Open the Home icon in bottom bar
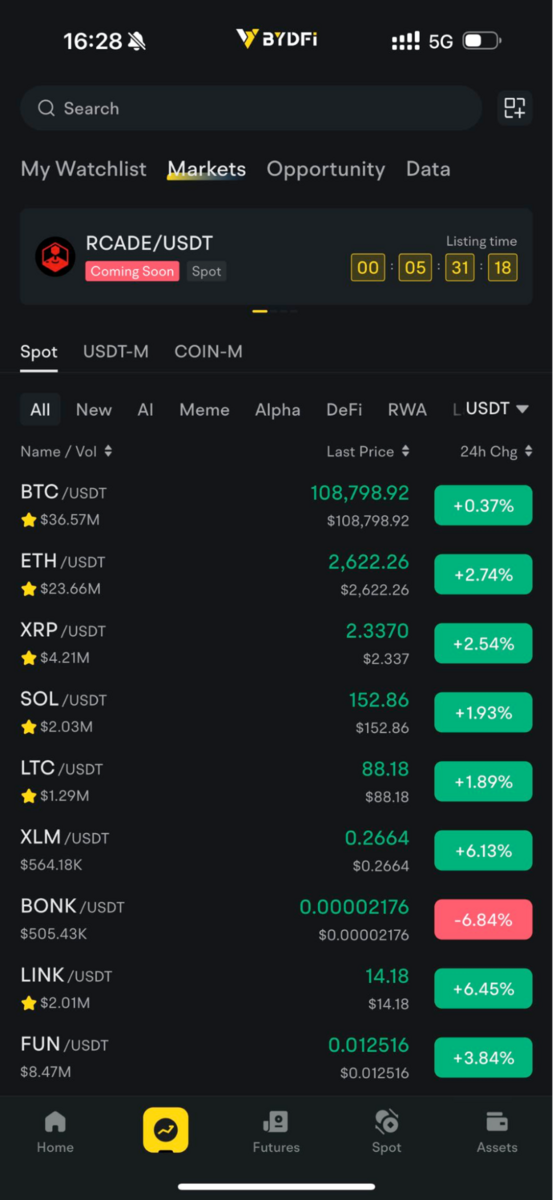Image resolution: width=553 pixels, height=1200 pixels. 55,1121
